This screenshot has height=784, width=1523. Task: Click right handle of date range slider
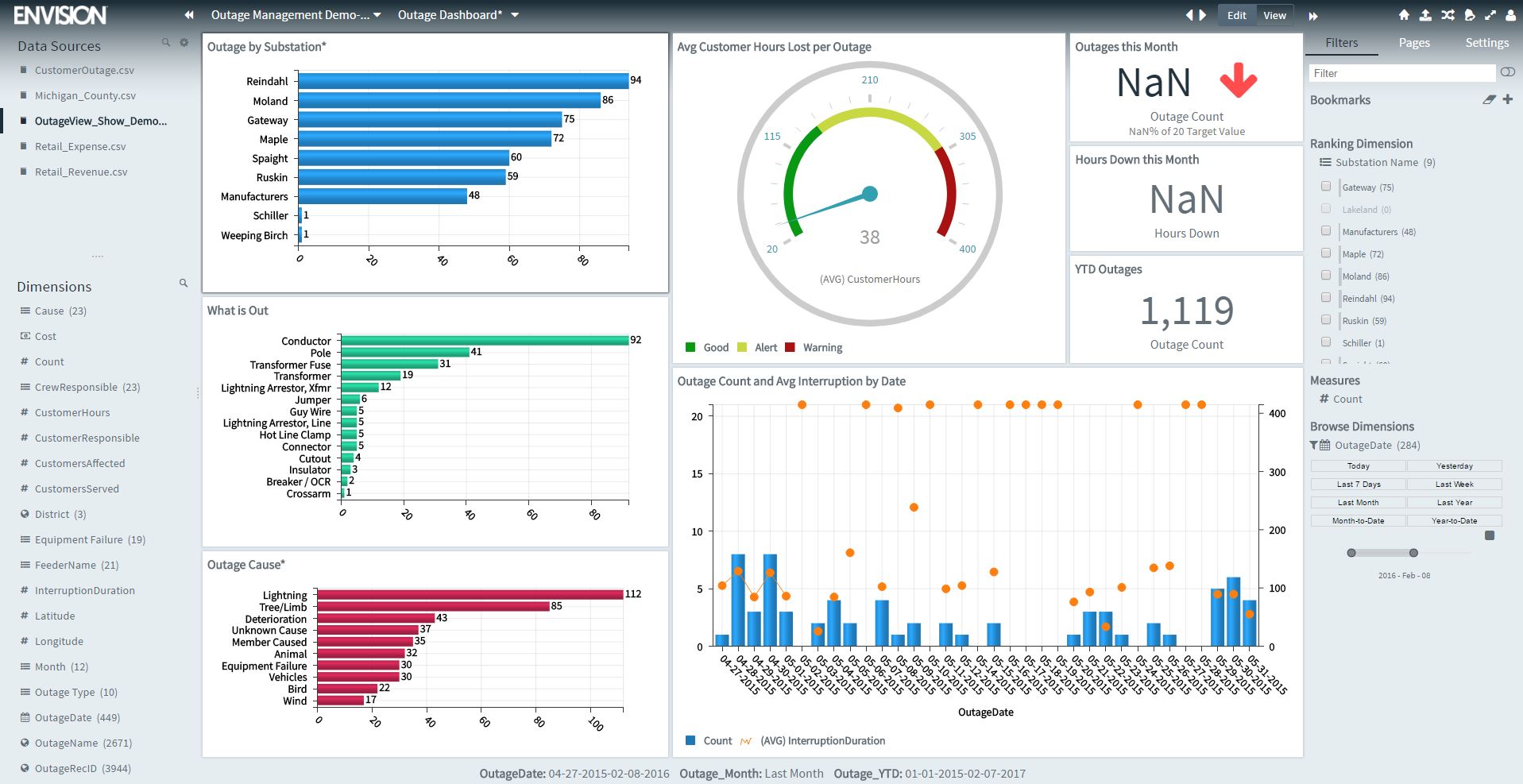click(1413, 553)
